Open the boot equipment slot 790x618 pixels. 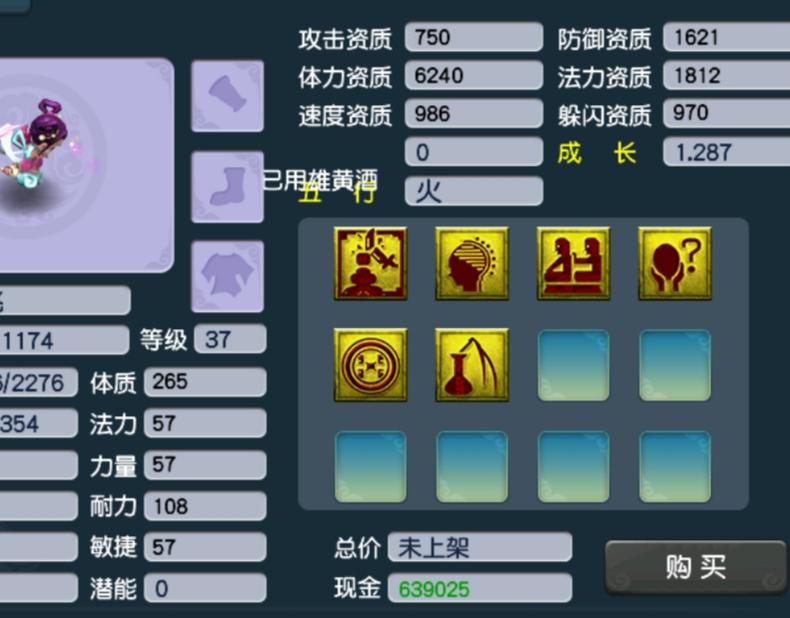coord(228,187)
